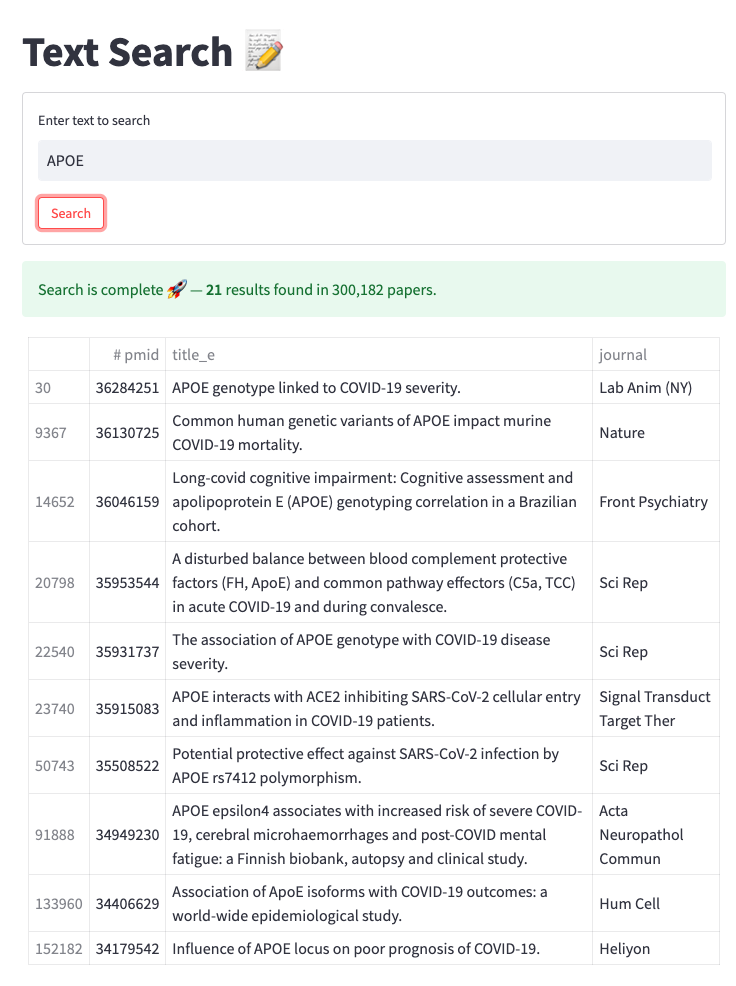Click the Front Psychiatry journal cell

pyautogui.click(x=640, y=502)
